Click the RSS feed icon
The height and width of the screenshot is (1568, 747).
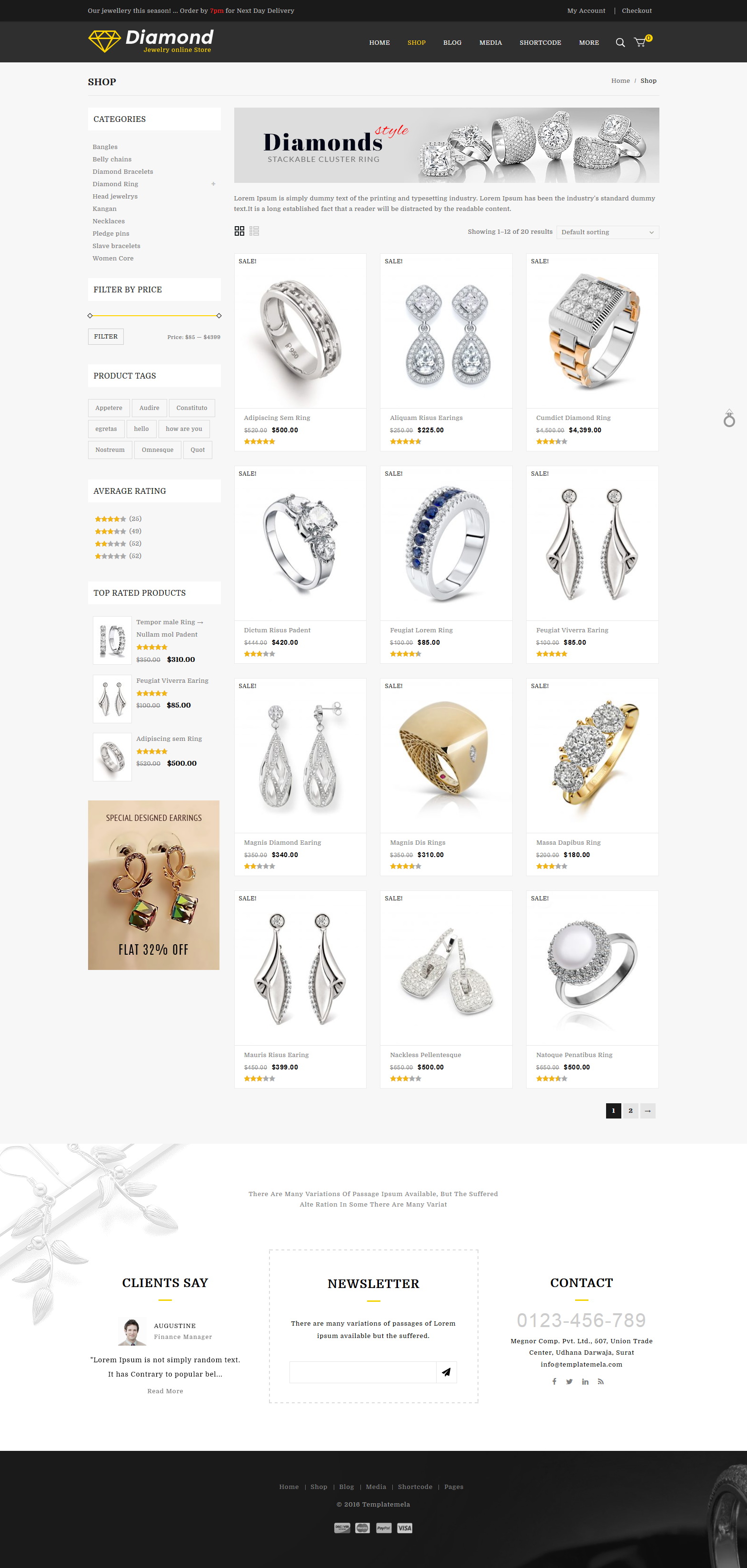(x=601, y=1381)
